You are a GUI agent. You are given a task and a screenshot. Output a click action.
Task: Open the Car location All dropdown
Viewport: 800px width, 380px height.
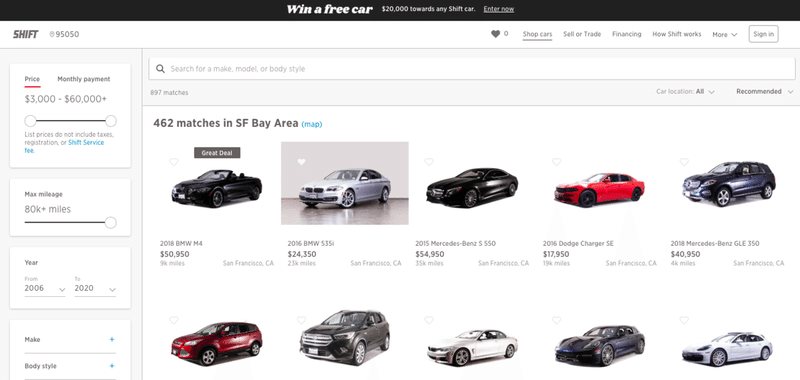point(685,92)
